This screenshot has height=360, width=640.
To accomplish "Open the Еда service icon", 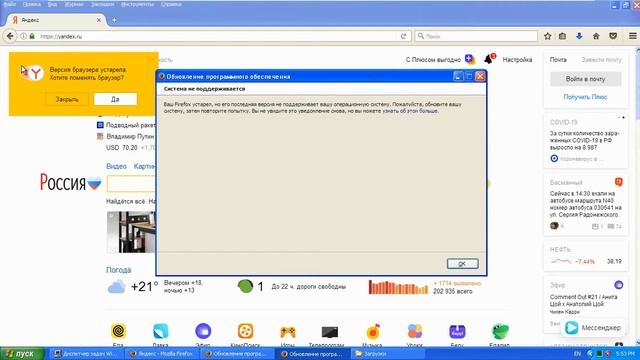I will pos(118,331).
